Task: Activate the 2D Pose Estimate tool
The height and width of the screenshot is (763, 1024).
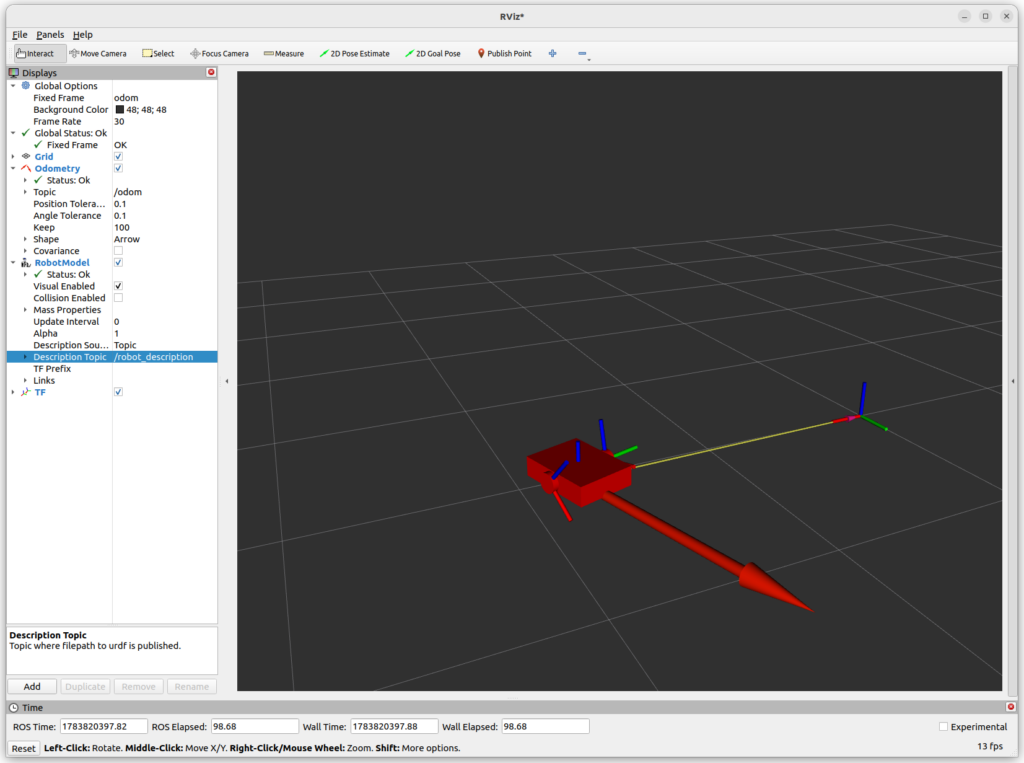Action: (354, 54)
